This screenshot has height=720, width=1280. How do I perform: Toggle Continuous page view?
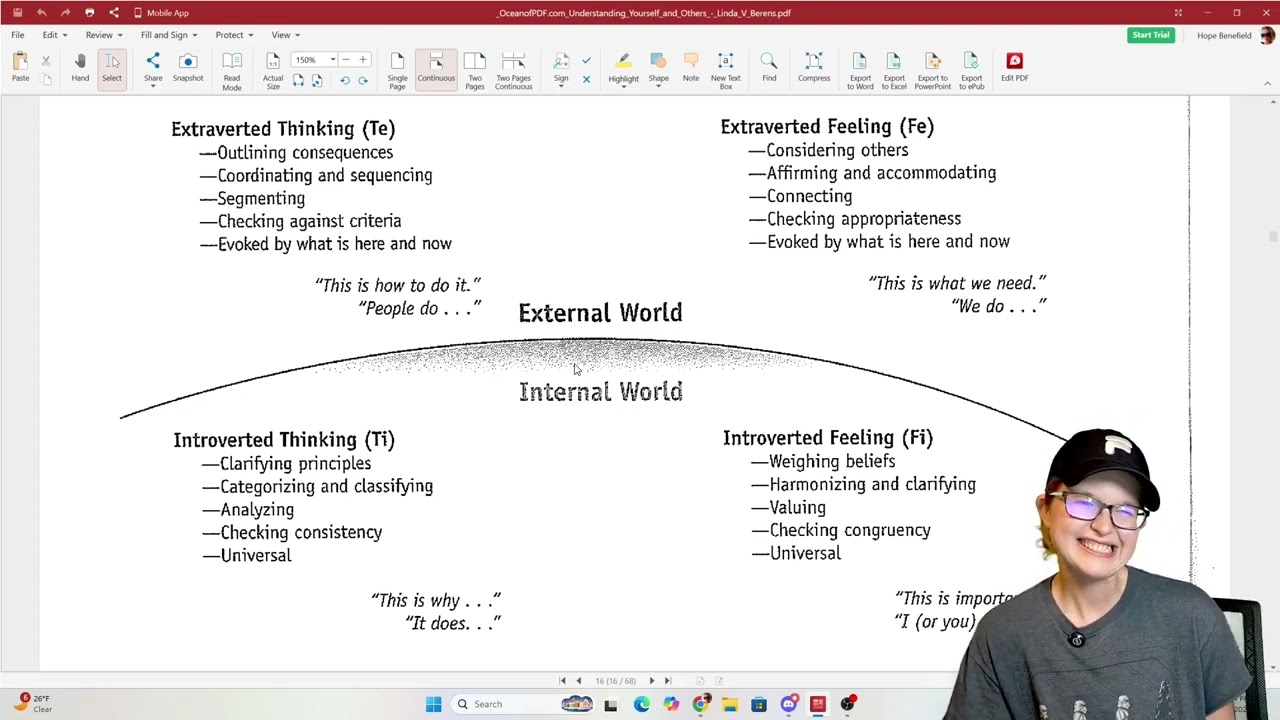[x=436, y=68]
